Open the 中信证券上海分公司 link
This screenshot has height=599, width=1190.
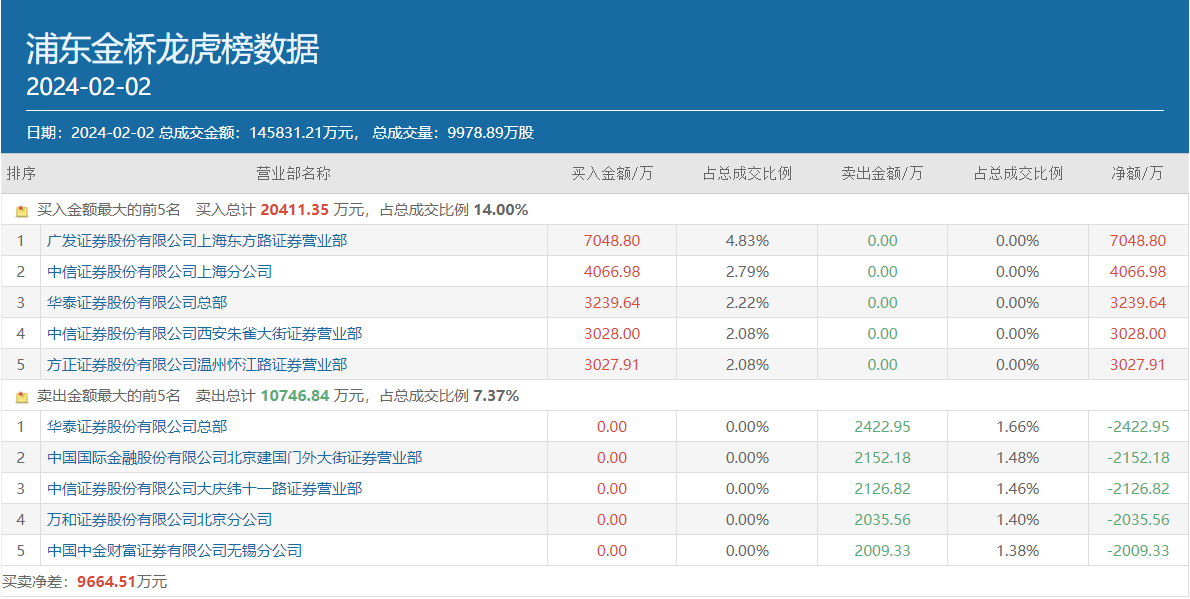pos(159,272)
